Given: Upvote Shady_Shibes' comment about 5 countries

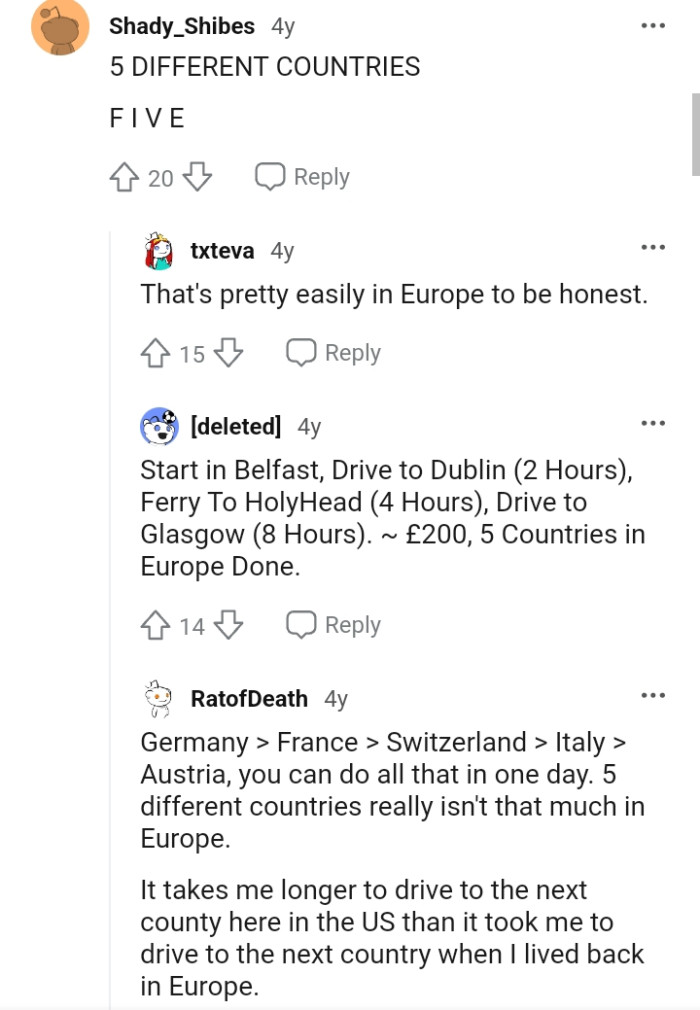Looking at the screenshot, I should click(123, 176).
